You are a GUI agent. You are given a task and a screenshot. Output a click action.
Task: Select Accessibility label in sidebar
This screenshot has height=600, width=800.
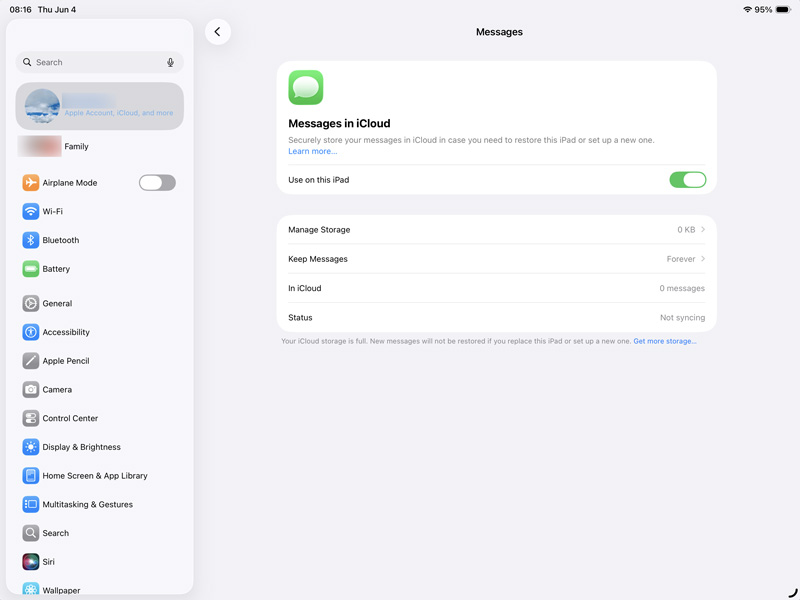pyautogui.click(x=66, y=332)
